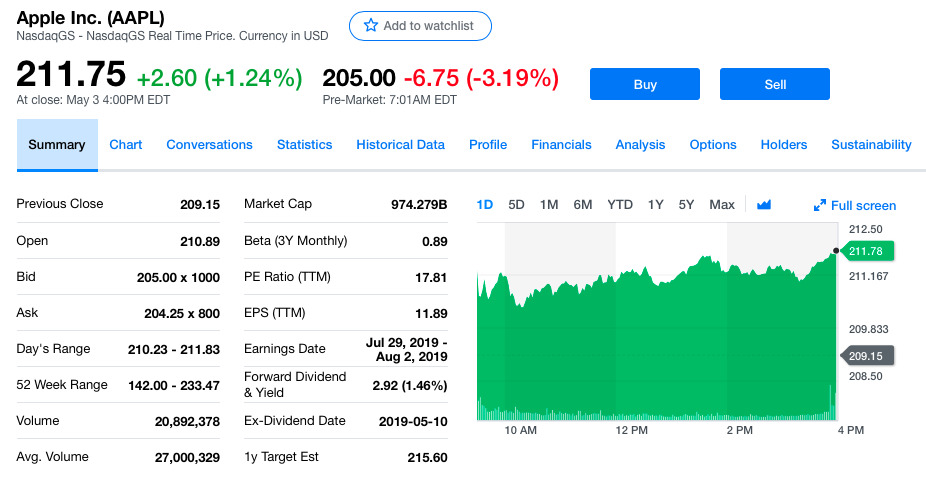Go to the Sustainability tab
The image size is (926, 477).
871,145
